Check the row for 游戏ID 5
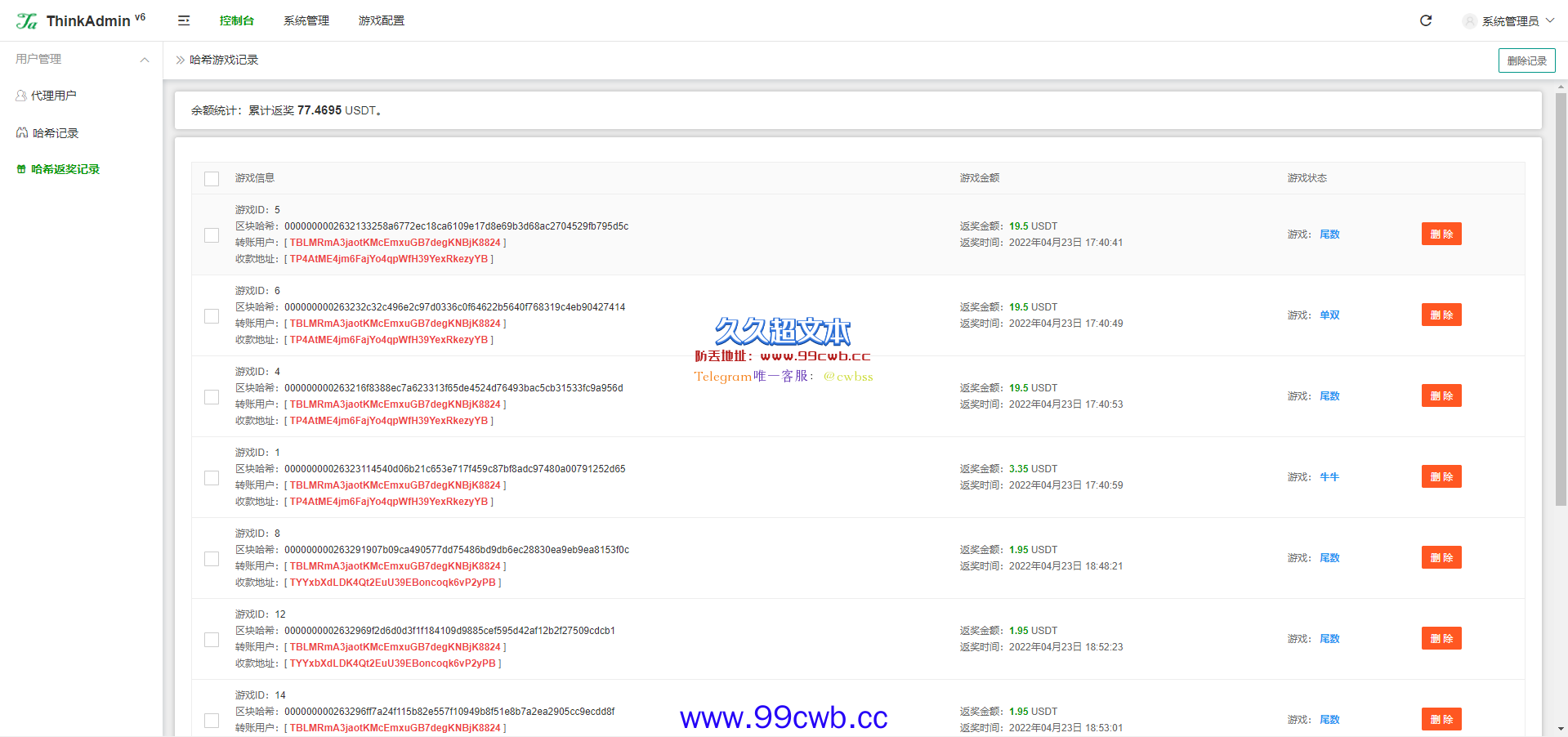The width and height of the screenshot is (1568, 737). [x=212, y=234]
